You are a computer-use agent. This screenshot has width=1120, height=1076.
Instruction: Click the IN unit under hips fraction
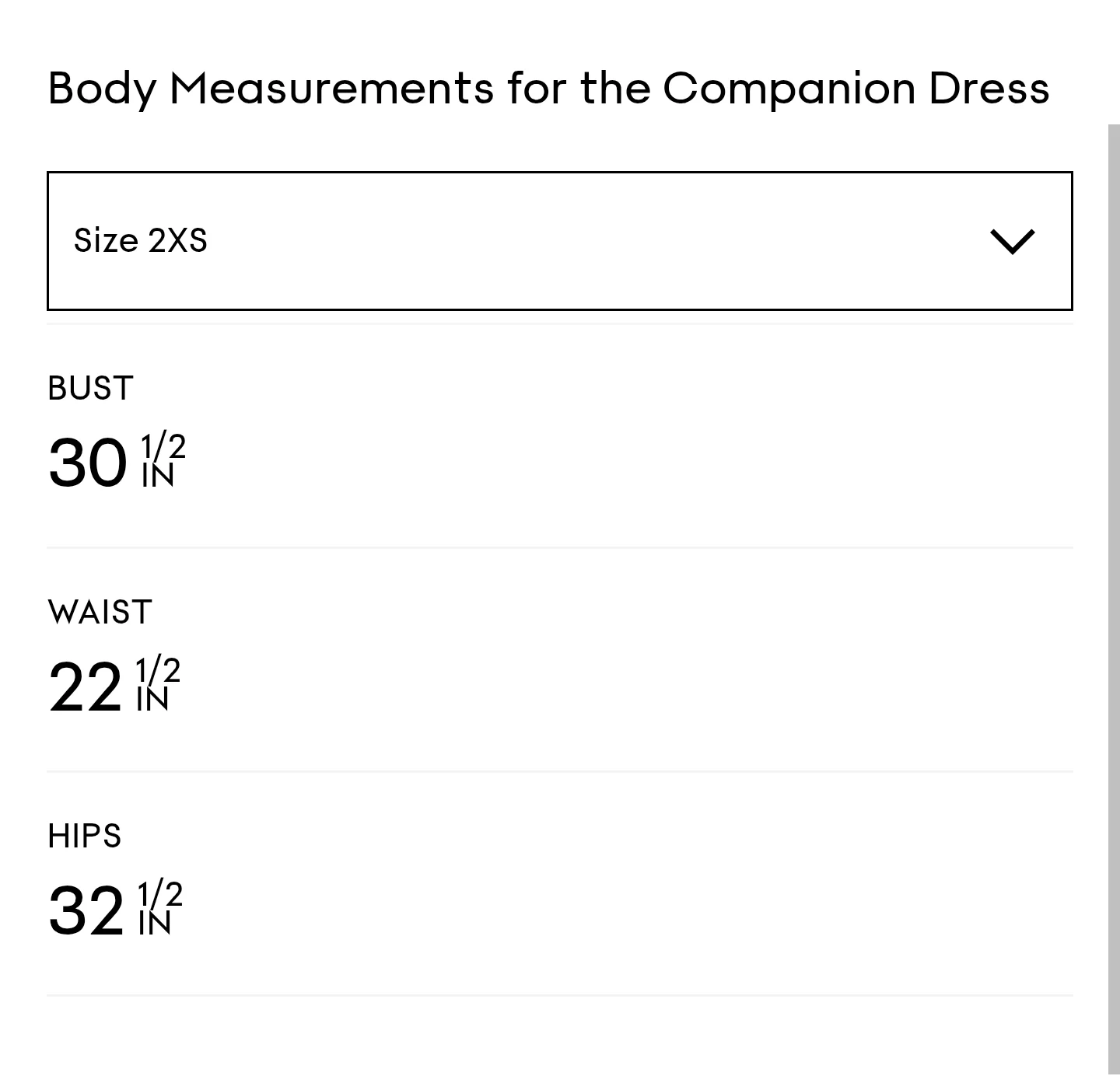(155, 924)
